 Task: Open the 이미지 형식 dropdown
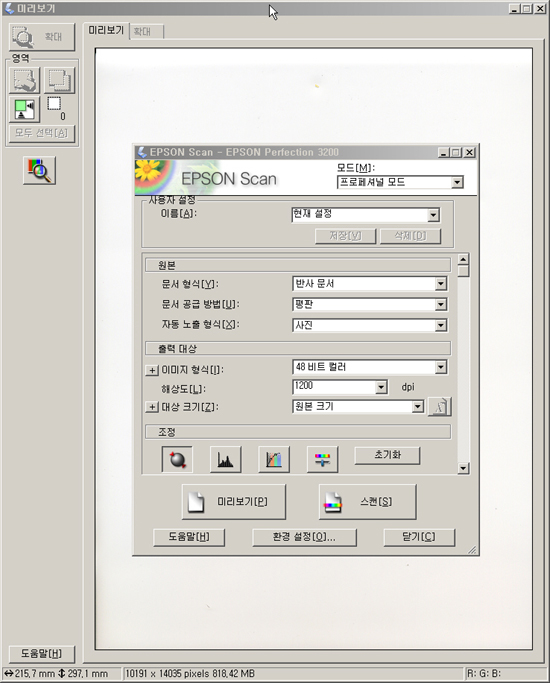click(x=370, y=367)
